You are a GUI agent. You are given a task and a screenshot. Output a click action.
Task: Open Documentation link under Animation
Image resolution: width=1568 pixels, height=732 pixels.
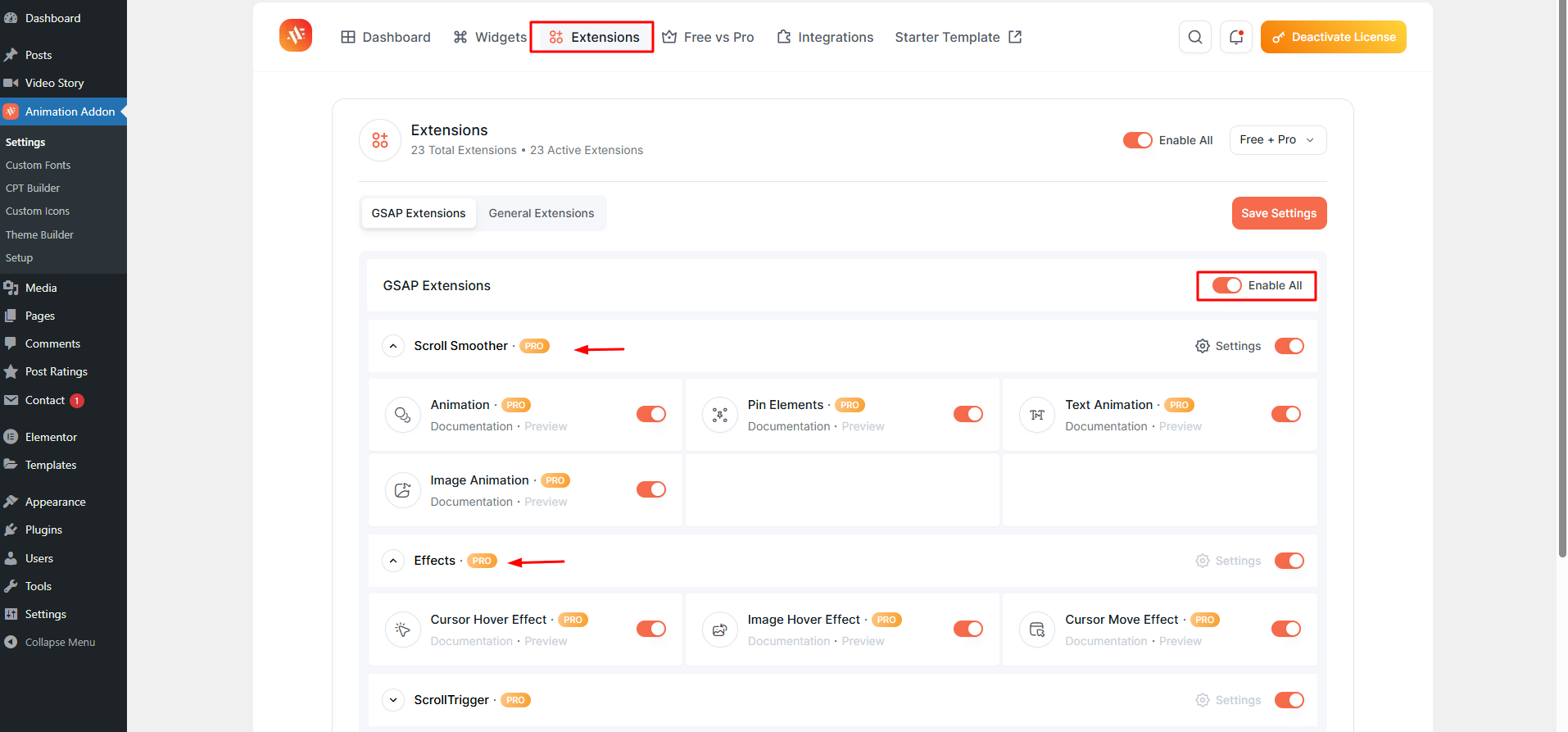(472, 426)
